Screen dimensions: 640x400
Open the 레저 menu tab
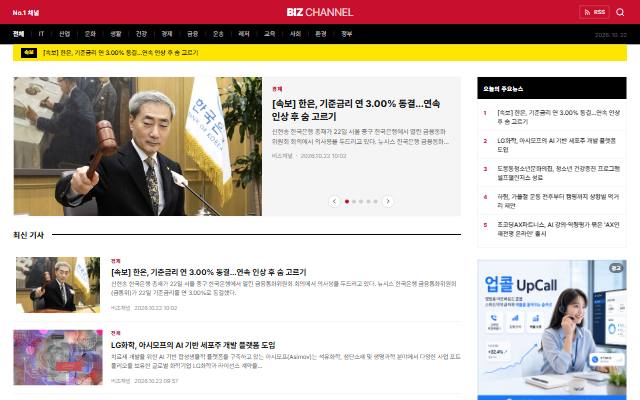(x=244, y=34)
